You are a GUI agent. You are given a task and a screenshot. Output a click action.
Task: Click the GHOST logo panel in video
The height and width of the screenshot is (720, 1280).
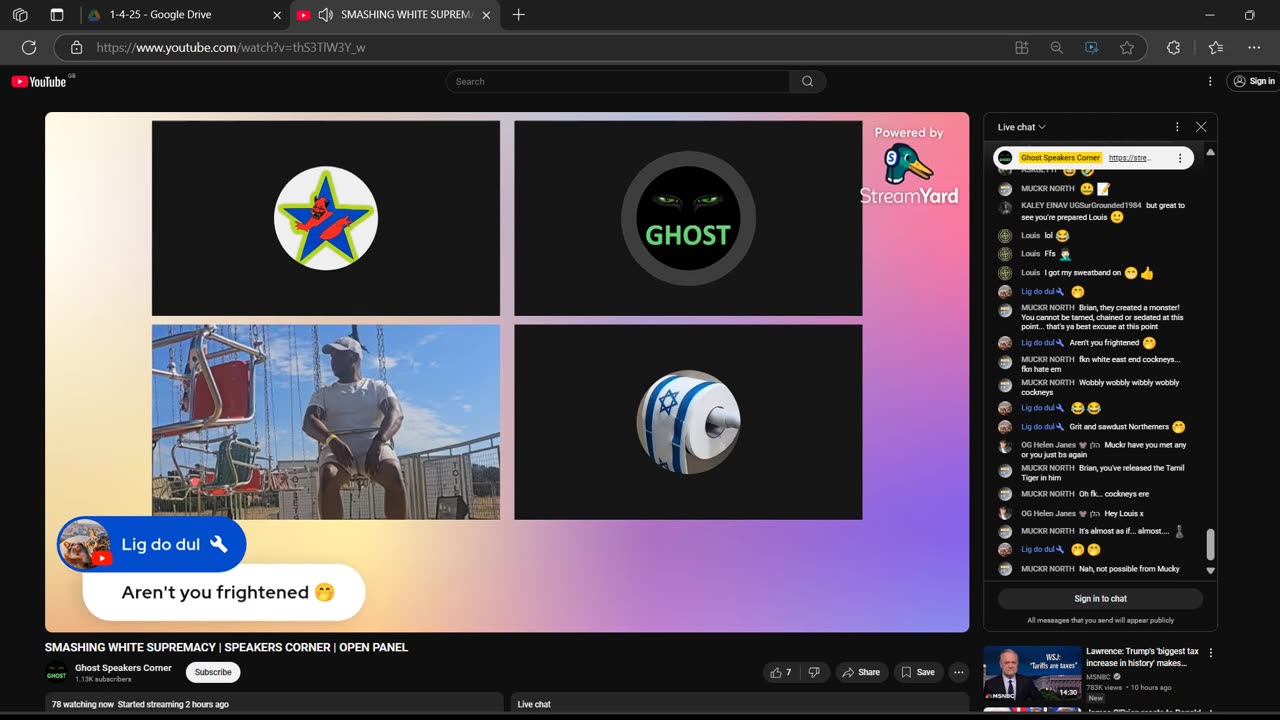click(688, 218)
